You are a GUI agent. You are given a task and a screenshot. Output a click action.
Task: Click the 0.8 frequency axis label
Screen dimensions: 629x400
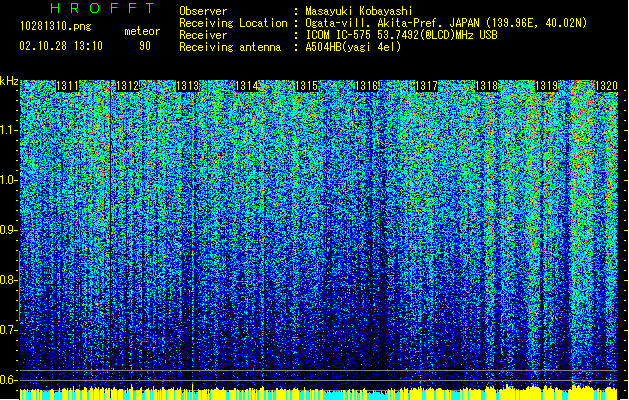coord(9,280)
